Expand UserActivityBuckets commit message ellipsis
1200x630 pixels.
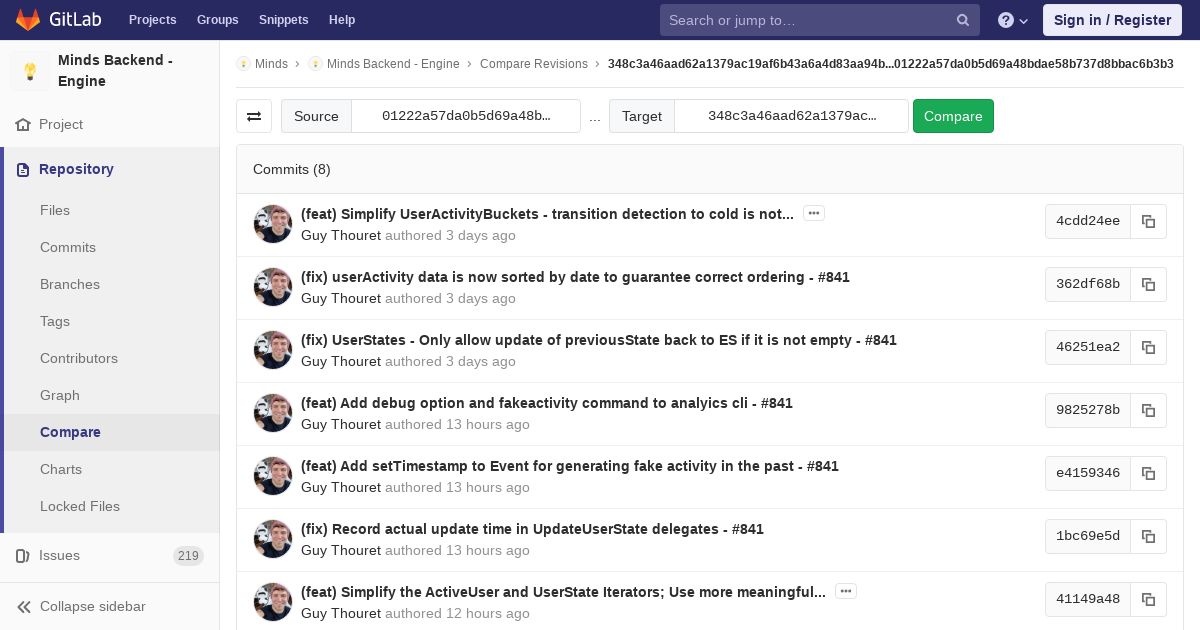pos(814,213)
